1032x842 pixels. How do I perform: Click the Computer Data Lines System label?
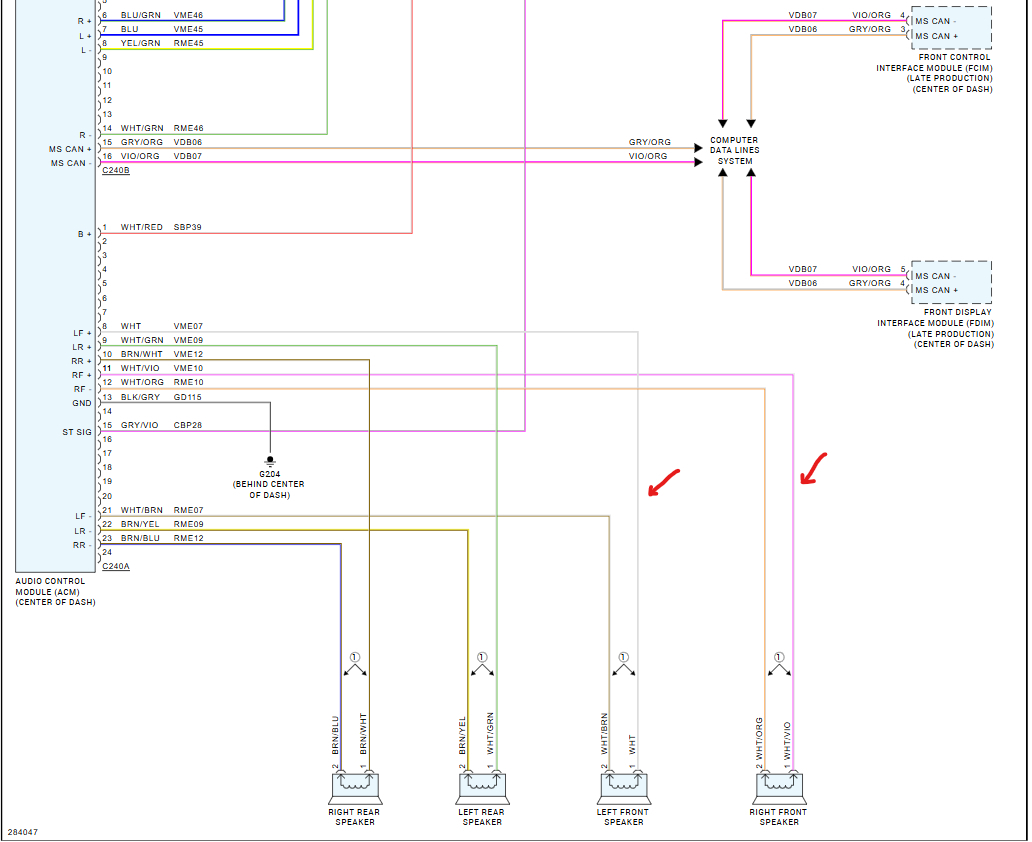click(735, 151)
